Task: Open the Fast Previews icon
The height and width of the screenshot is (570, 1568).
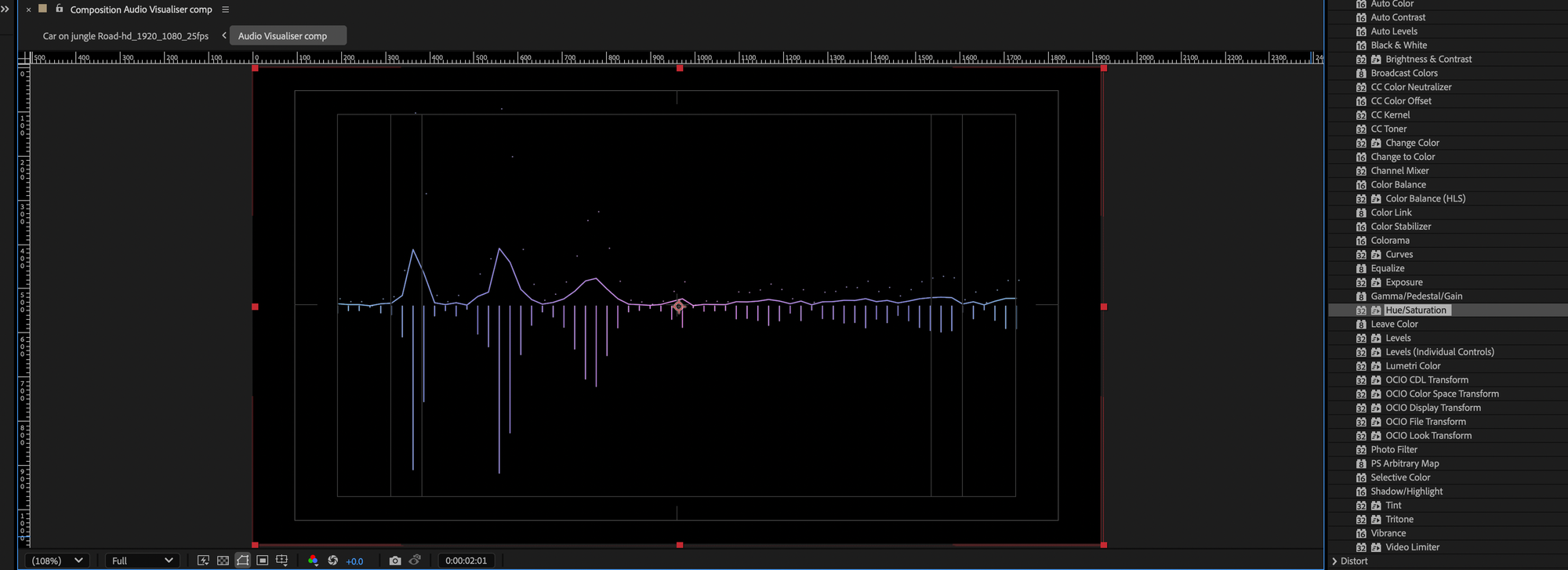Action: click(x=203, y=561)
